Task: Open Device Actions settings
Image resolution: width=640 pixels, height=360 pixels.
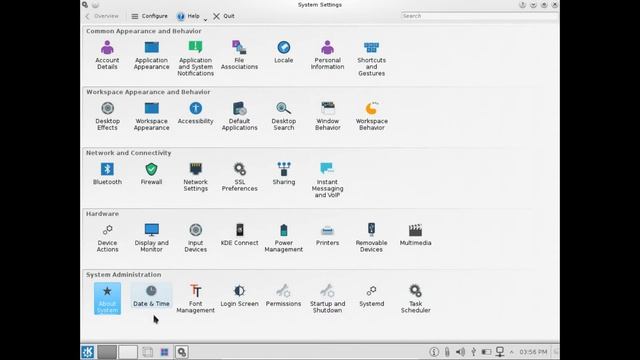Action: click(107, 238)
